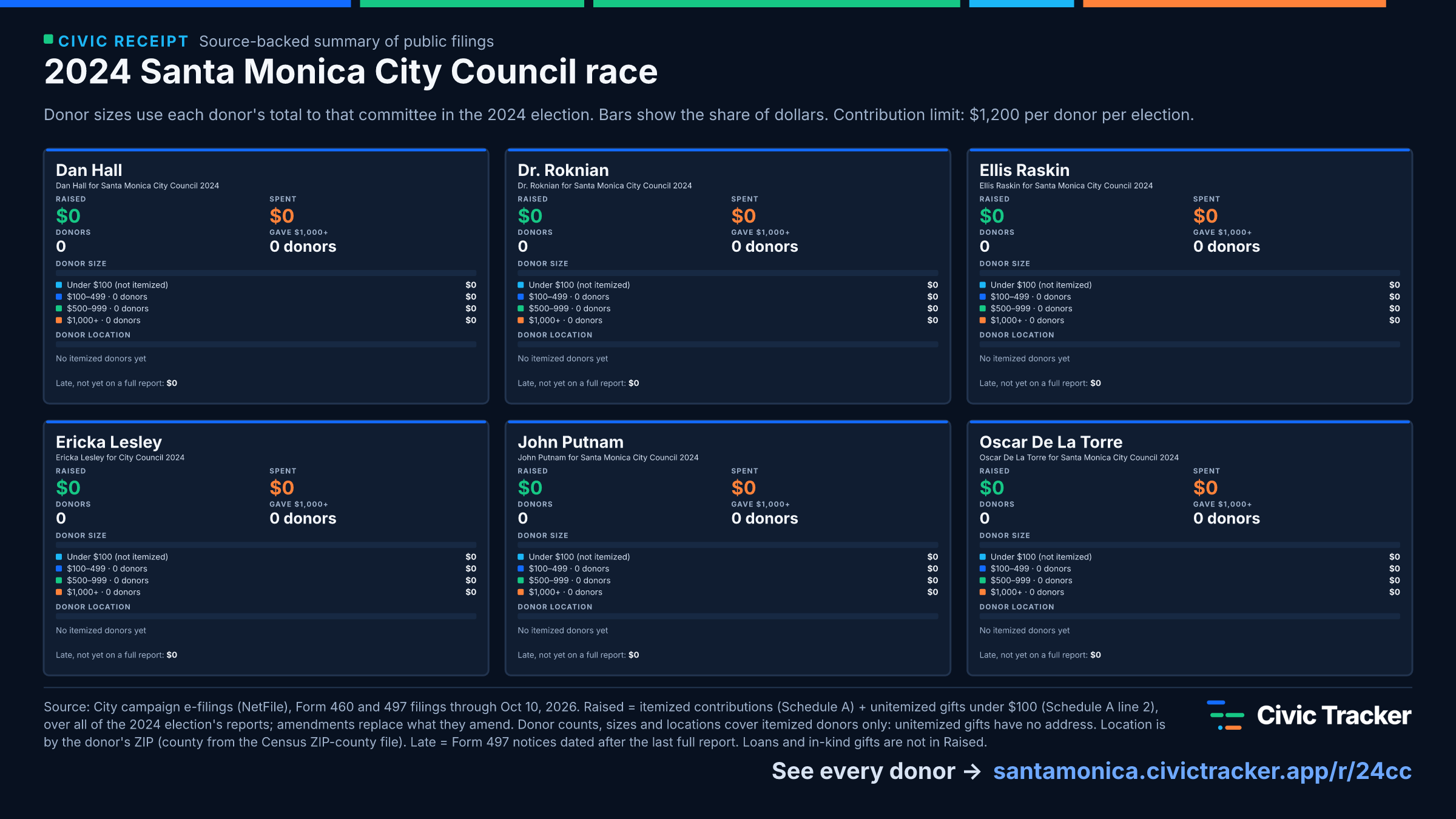The height and width of the screenshot is (819, 1456).
Task: Click Ellis Raskin's $500–999 green swatch
Action: click(x=982, y=309)
